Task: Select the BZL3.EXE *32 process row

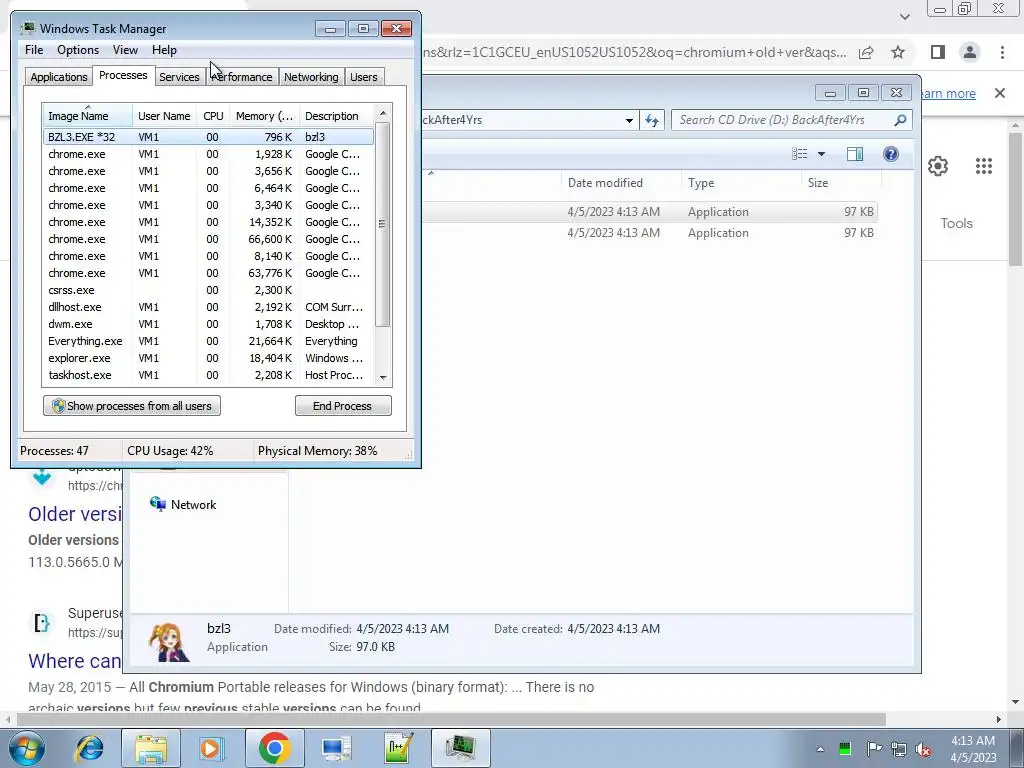Action: [208, 136]
